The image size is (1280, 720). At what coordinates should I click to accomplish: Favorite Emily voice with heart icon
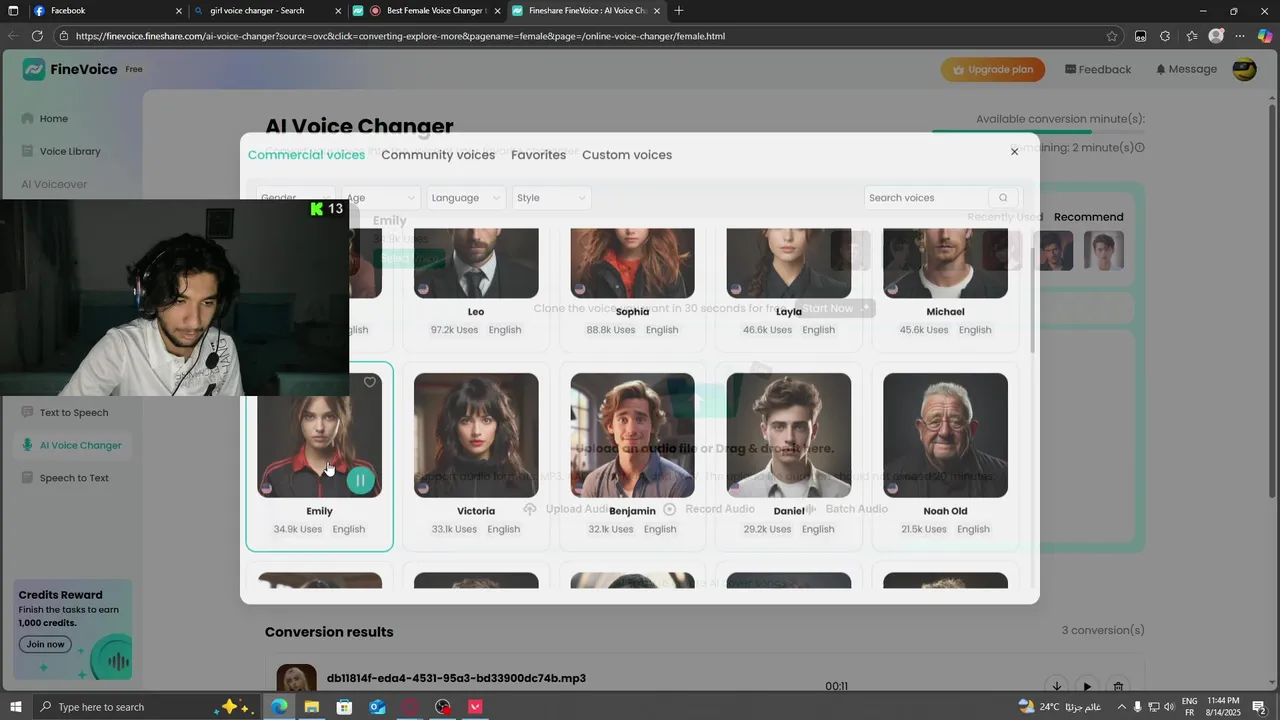(370, 382)
